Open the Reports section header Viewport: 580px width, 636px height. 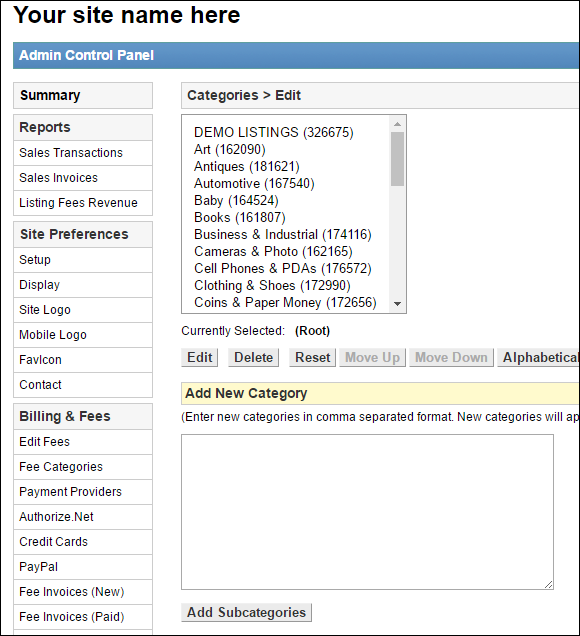click(83, 127)
